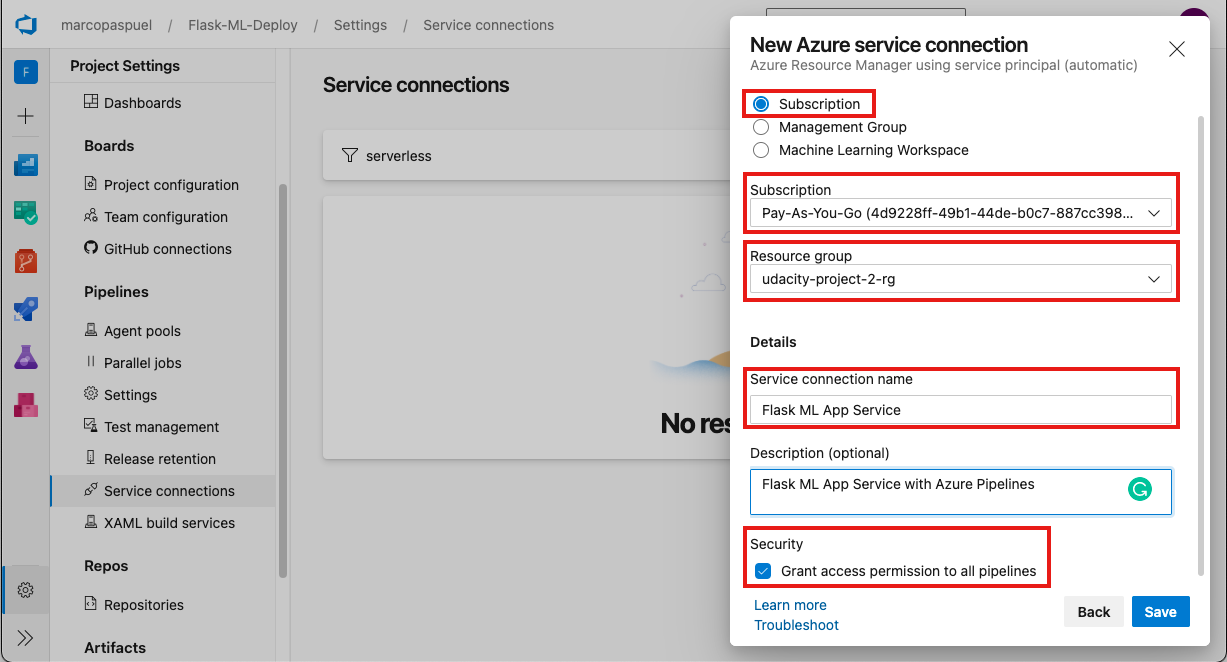Click the pipeline Settings gear icon
The width and height of the screenshot is (1227, 662).
91,394
